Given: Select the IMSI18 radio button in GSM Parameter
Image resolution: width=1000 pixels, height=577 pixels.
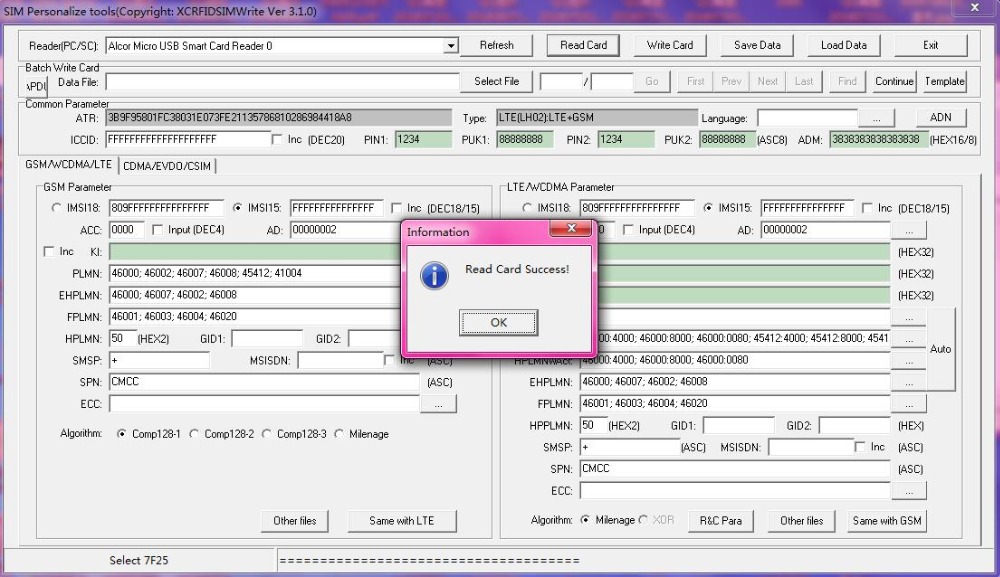Looking at the screenshot, I should point(57,209).
